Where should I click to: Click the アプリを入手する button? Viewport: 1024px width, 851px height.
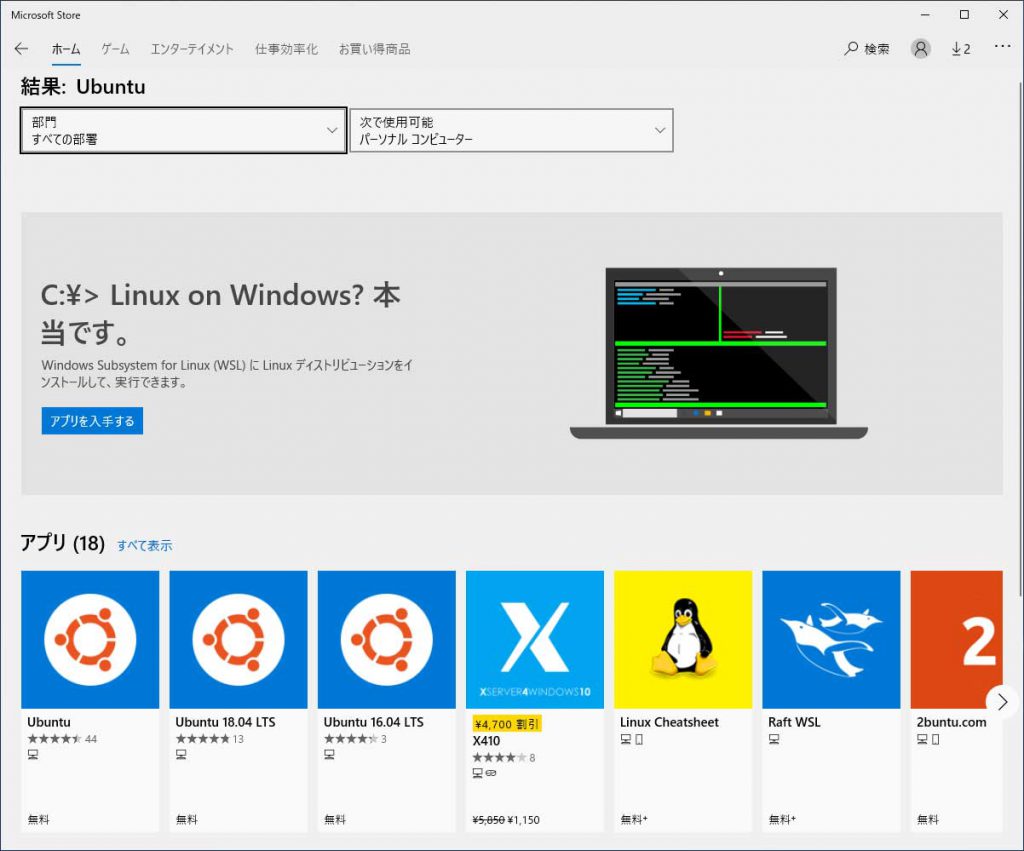[x=92, y=421]
